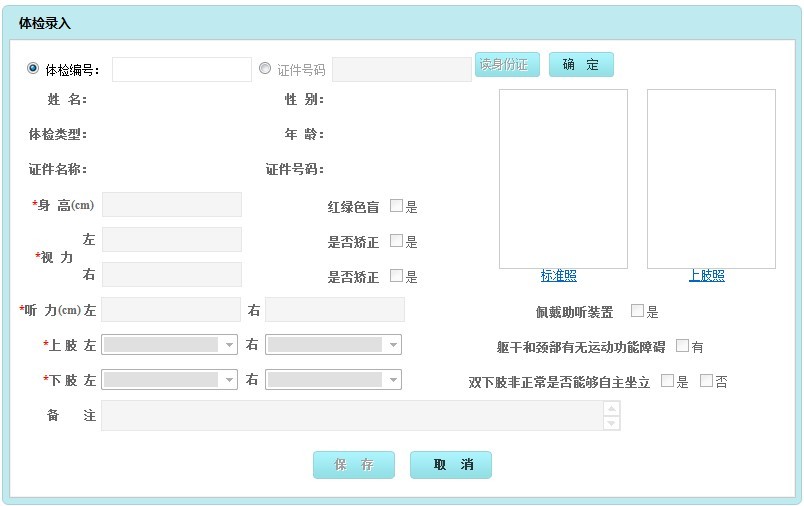Click the 读身份证 button
Image resolution: width=804 pixels, height=506 pixels.
(507, 65)
